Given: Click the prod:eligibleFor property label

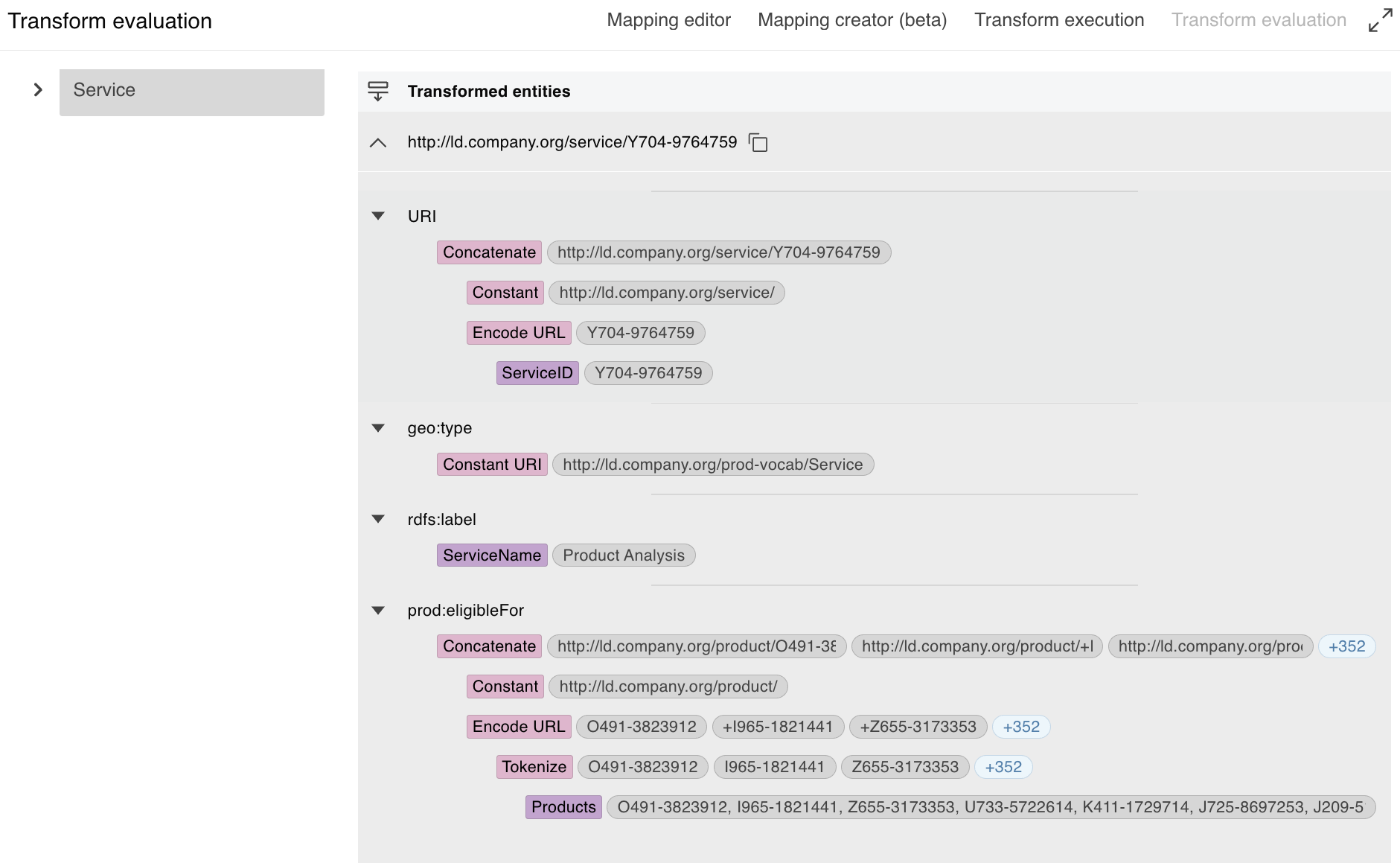Looking at the screenshot, I should (466, 611).
